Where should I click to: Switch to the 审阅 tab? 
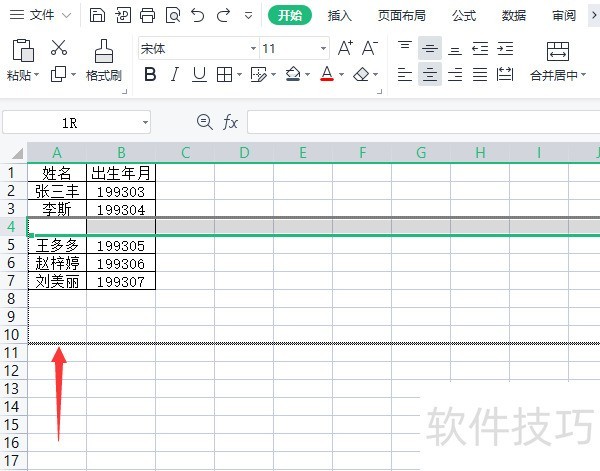pos(564,15)
